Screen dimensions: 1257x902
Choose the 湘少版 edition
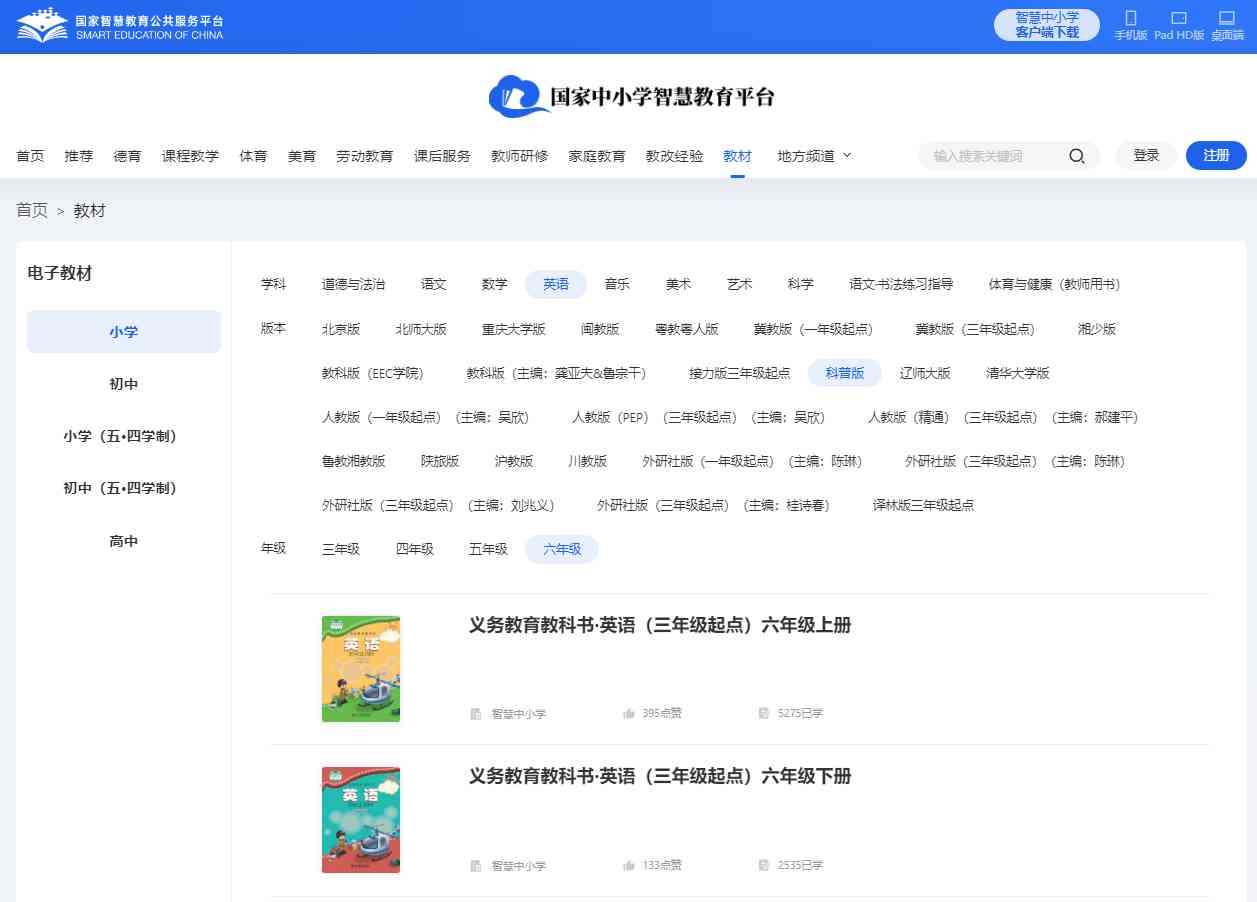(1097, 328)
